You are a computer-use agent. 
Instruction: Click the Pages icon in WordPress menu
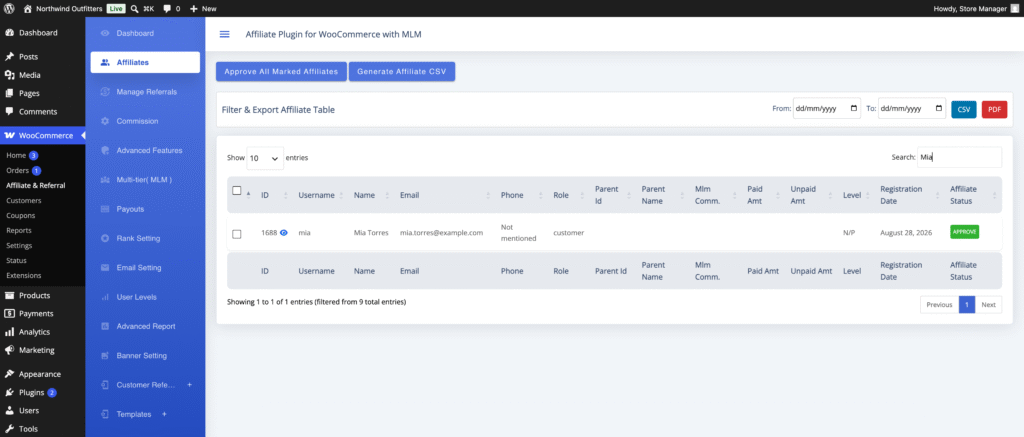[x=10, y=93]
